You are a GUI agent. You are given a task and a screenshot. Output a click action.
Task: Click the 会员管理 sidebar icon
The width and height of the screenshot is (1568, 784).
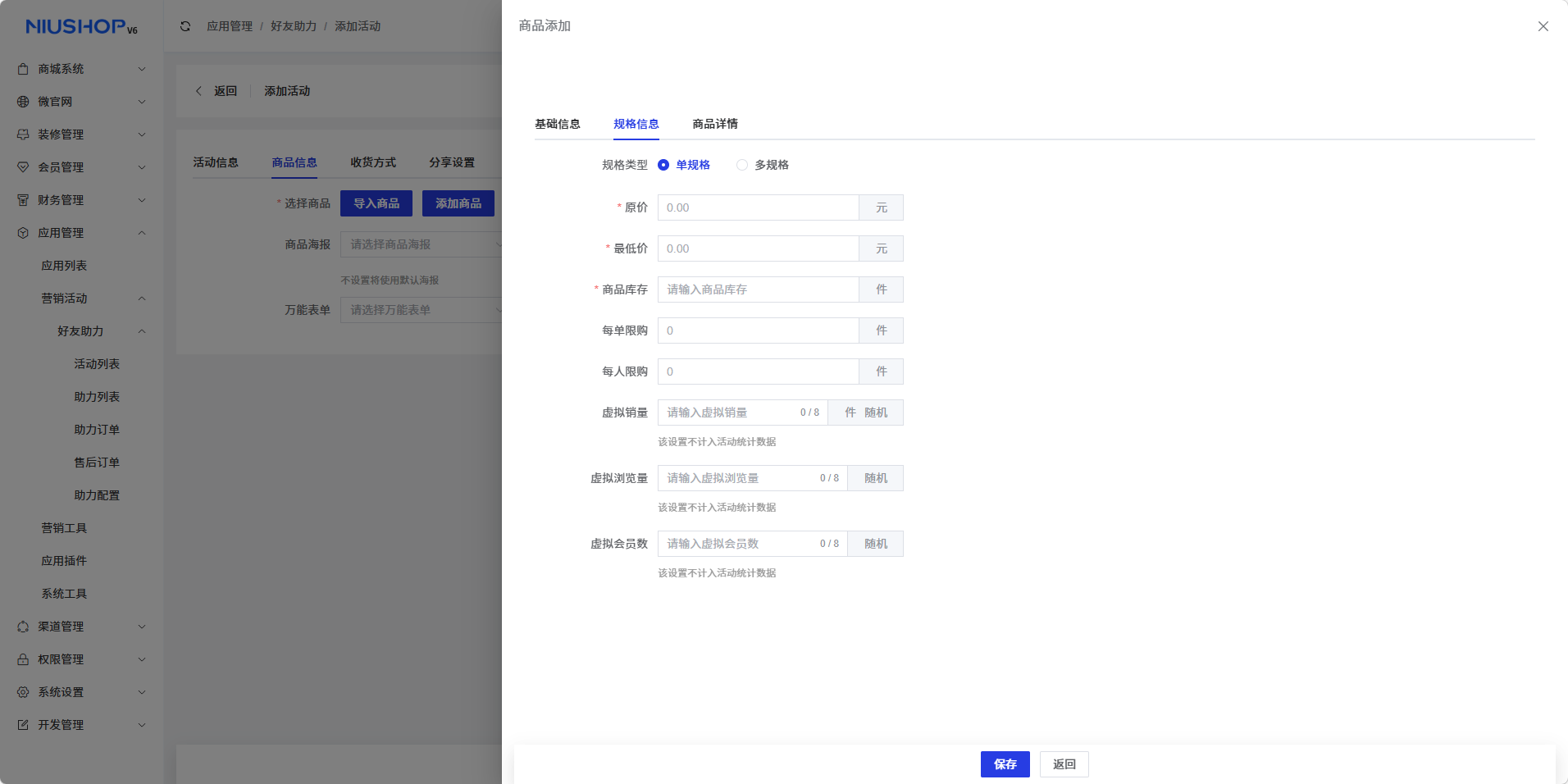point(23,167)
